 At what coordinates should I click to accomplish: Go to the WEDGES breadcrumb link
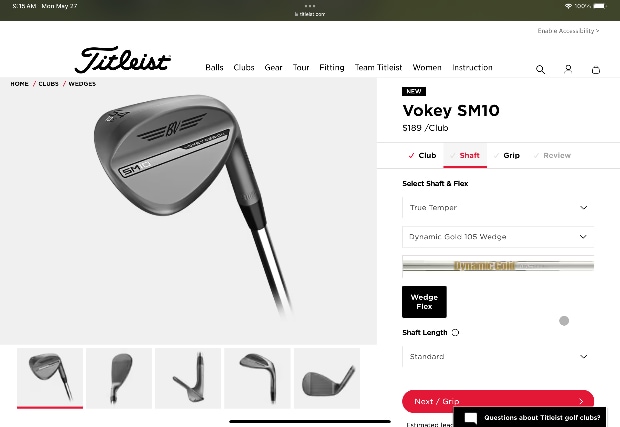pyautogui.click(x=82, y=84)
